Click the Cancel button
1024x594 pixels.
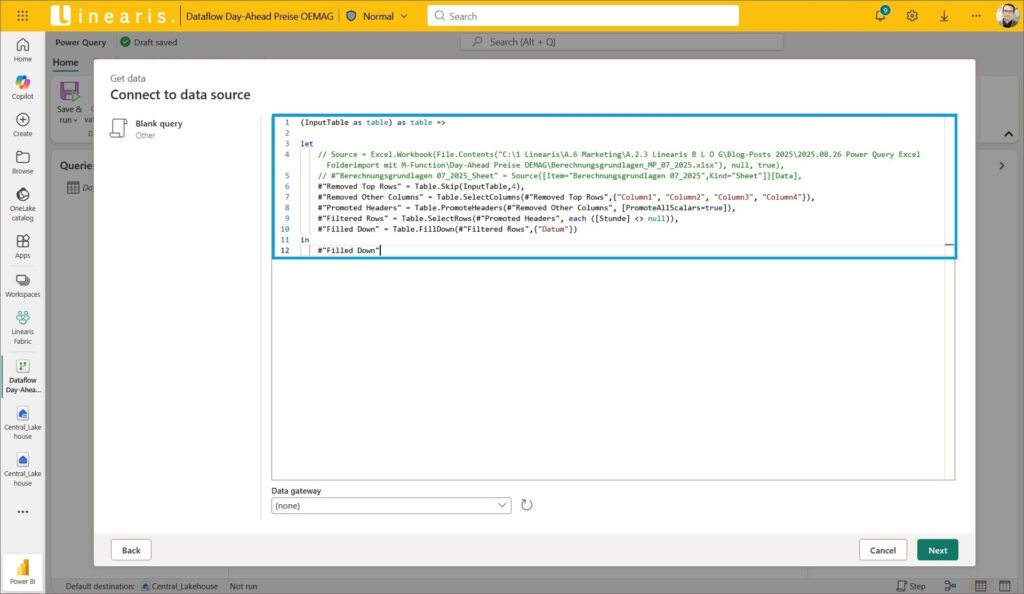[x=882, y=550]
